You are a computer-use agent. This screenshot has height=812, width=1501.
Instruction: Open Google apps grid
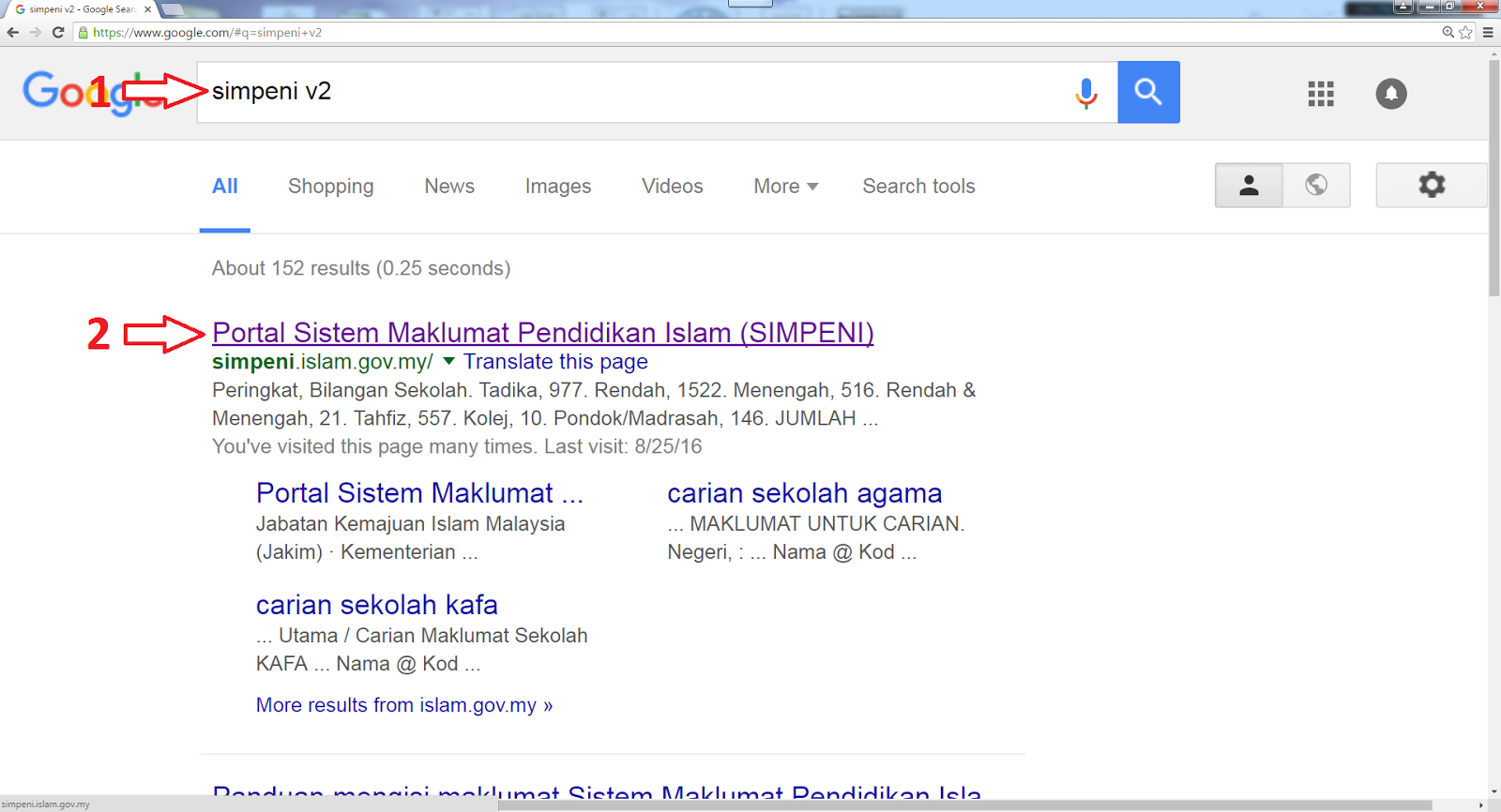1321,93
